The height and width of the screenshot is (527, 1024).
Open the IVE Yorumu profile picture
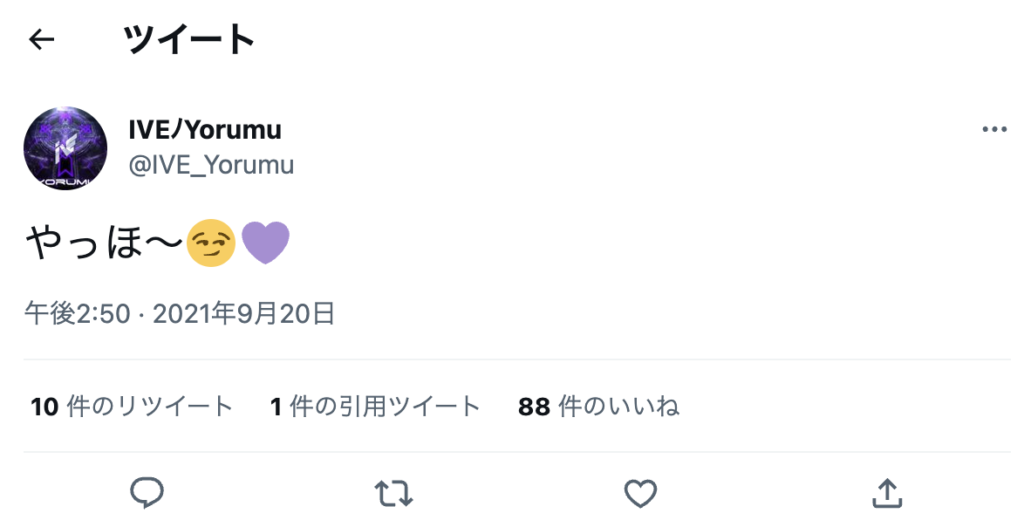pos(65,148)
